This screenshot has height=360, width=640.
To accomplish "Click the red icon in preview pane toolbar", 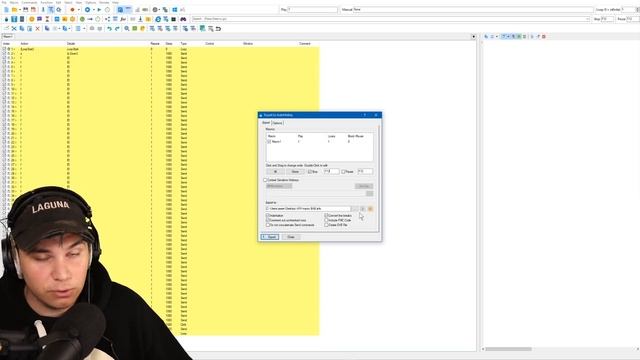I will click(x=544, y=37).
